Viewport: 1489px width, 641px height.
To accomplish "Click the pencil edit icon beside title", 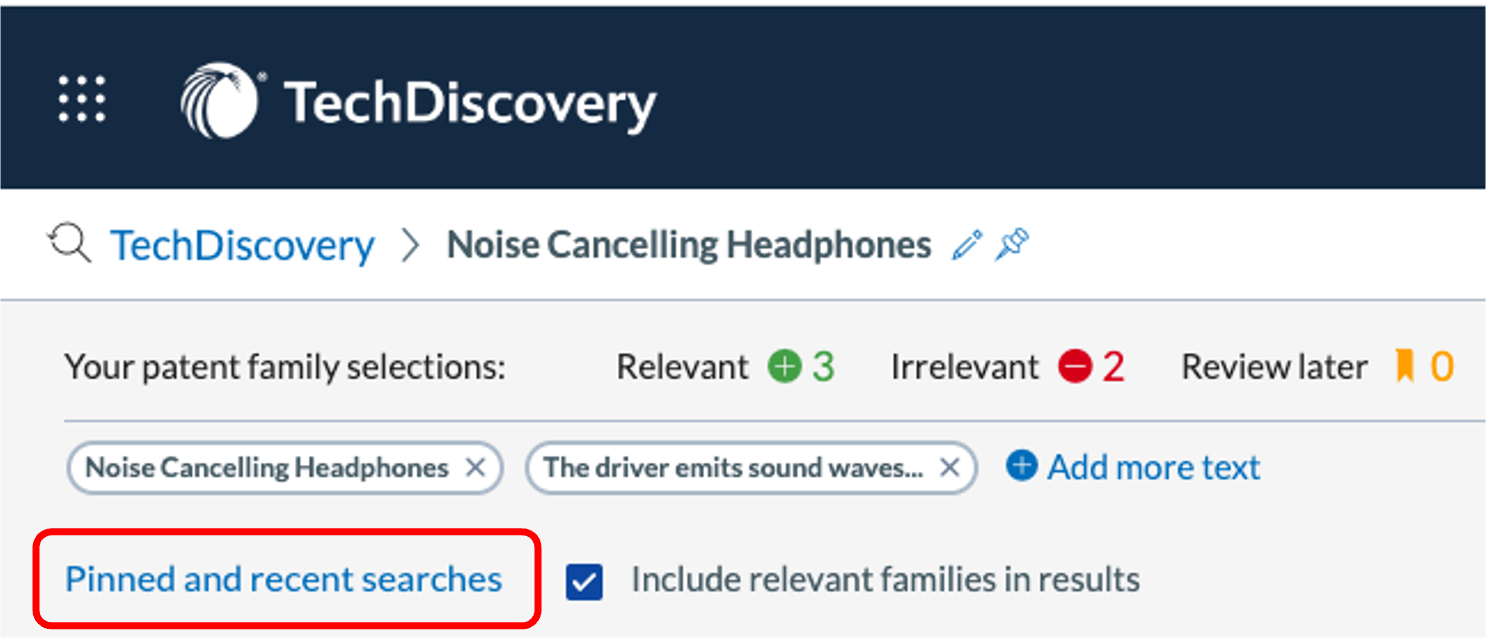I will point(967,245).
